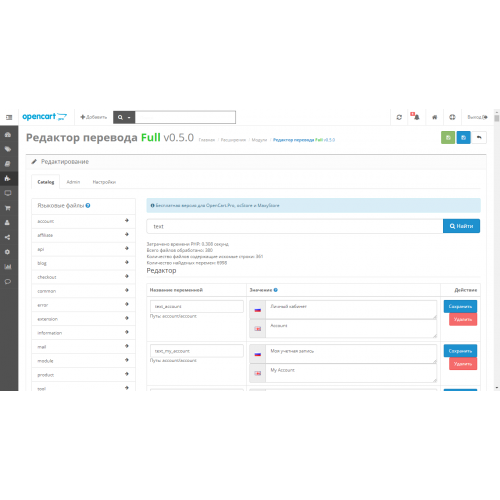Open the Dashboard icon in the sidebar
This screenshot has width=500, height=500.
pyautogui.click(x=8, y=135)
